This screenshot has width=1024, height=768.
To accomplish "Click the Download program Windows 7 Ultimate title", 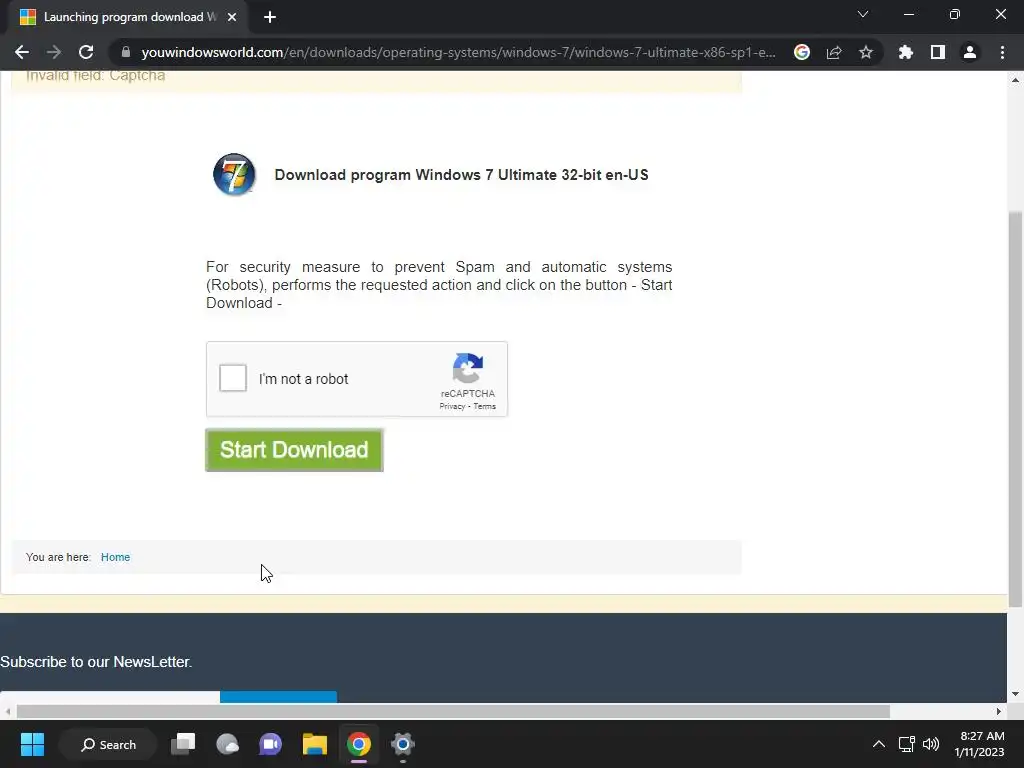I will [x=462, y=175].
